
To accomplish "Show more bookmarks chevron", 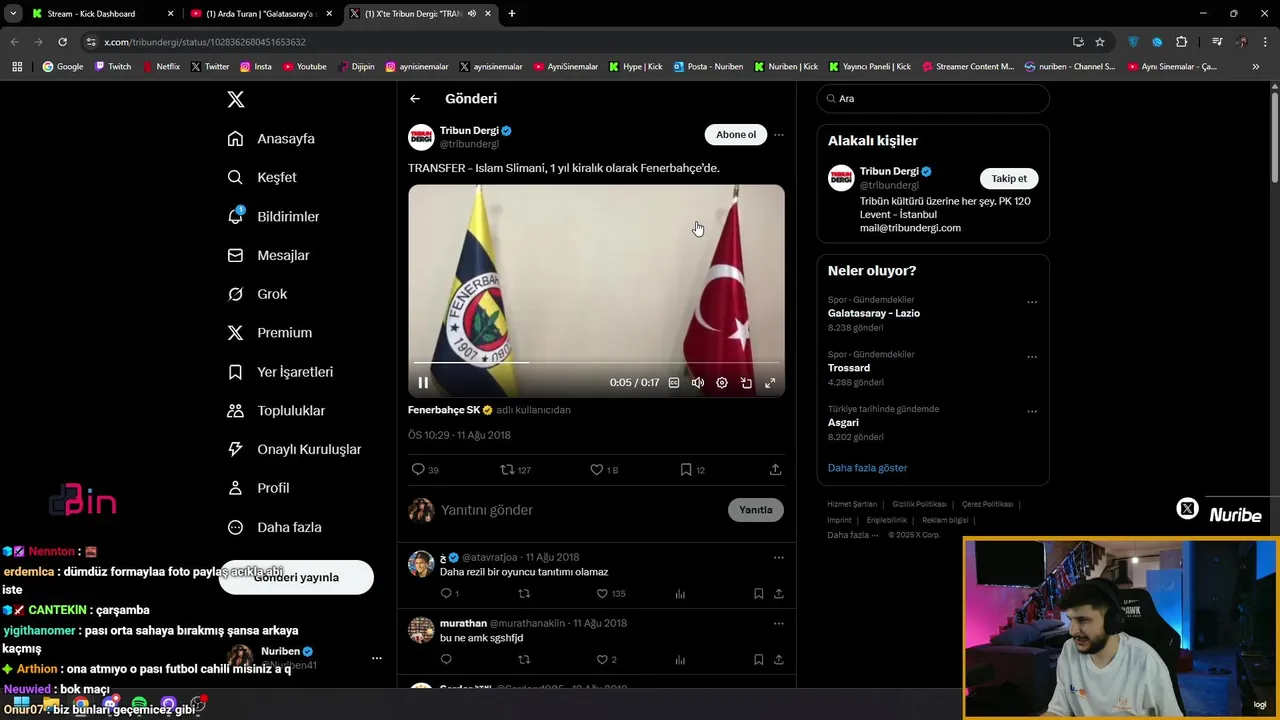I will (x=1255, y=67).
